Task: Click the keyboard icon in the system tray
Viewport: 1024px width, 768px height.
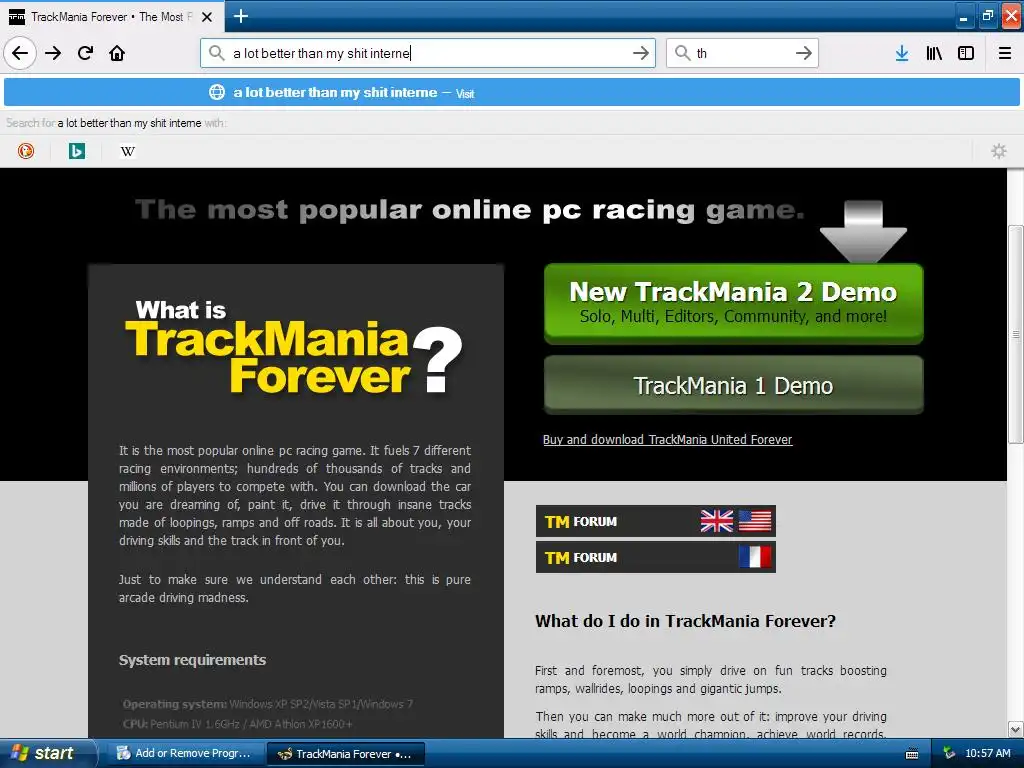Action: 912,754
